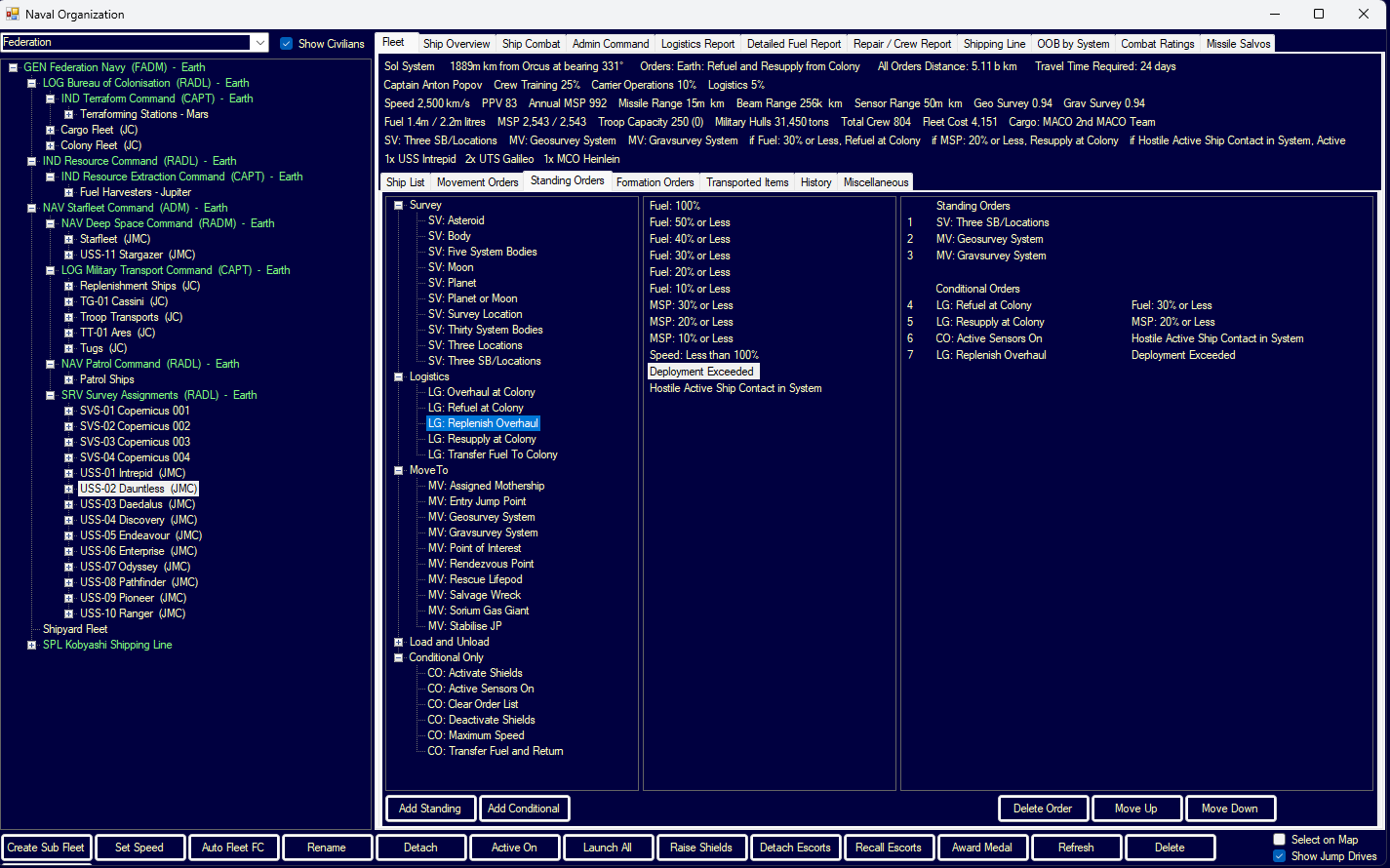The width and height of the screenshot is (1390, 868).
Task: Click the Award Medal button
Action: click(982, 848)
